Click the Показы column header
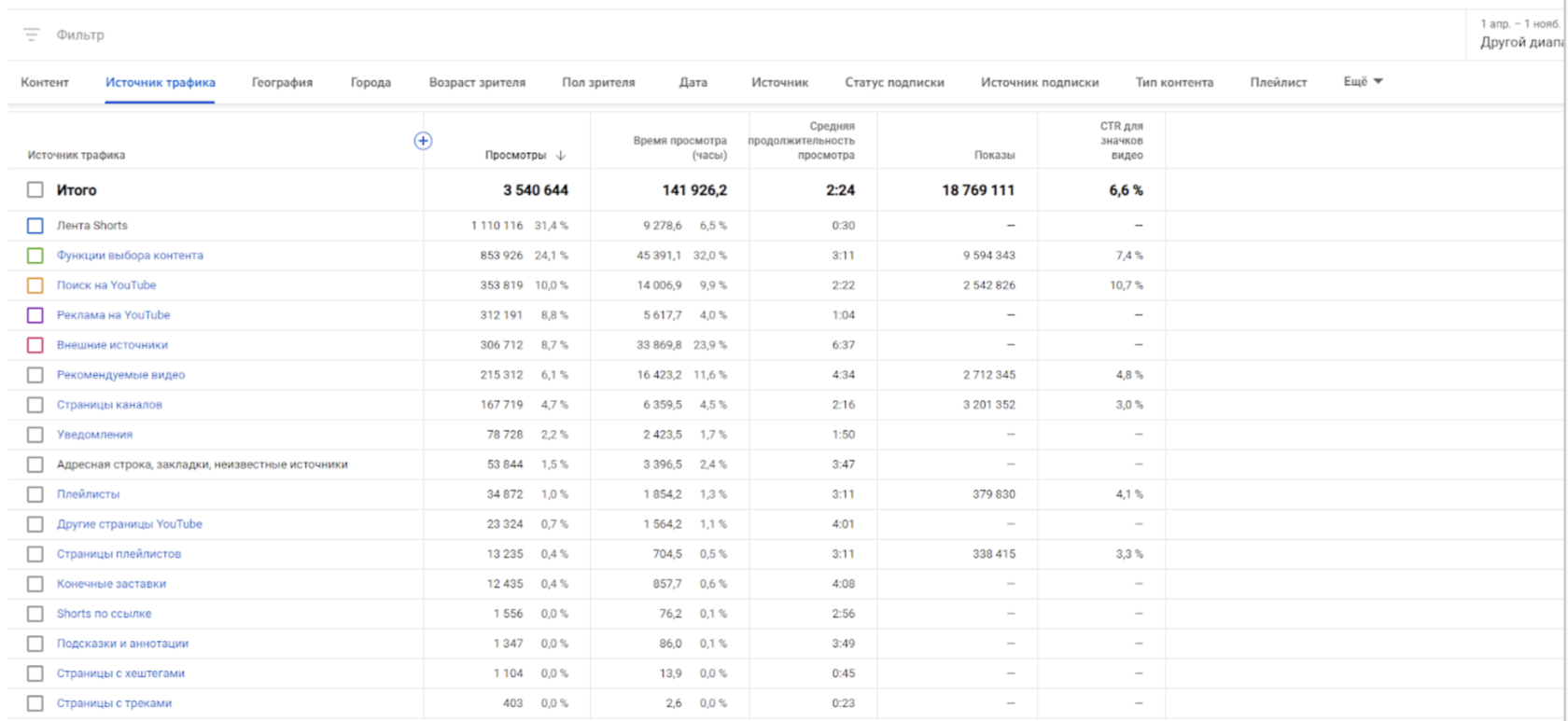 click(994, 155)
